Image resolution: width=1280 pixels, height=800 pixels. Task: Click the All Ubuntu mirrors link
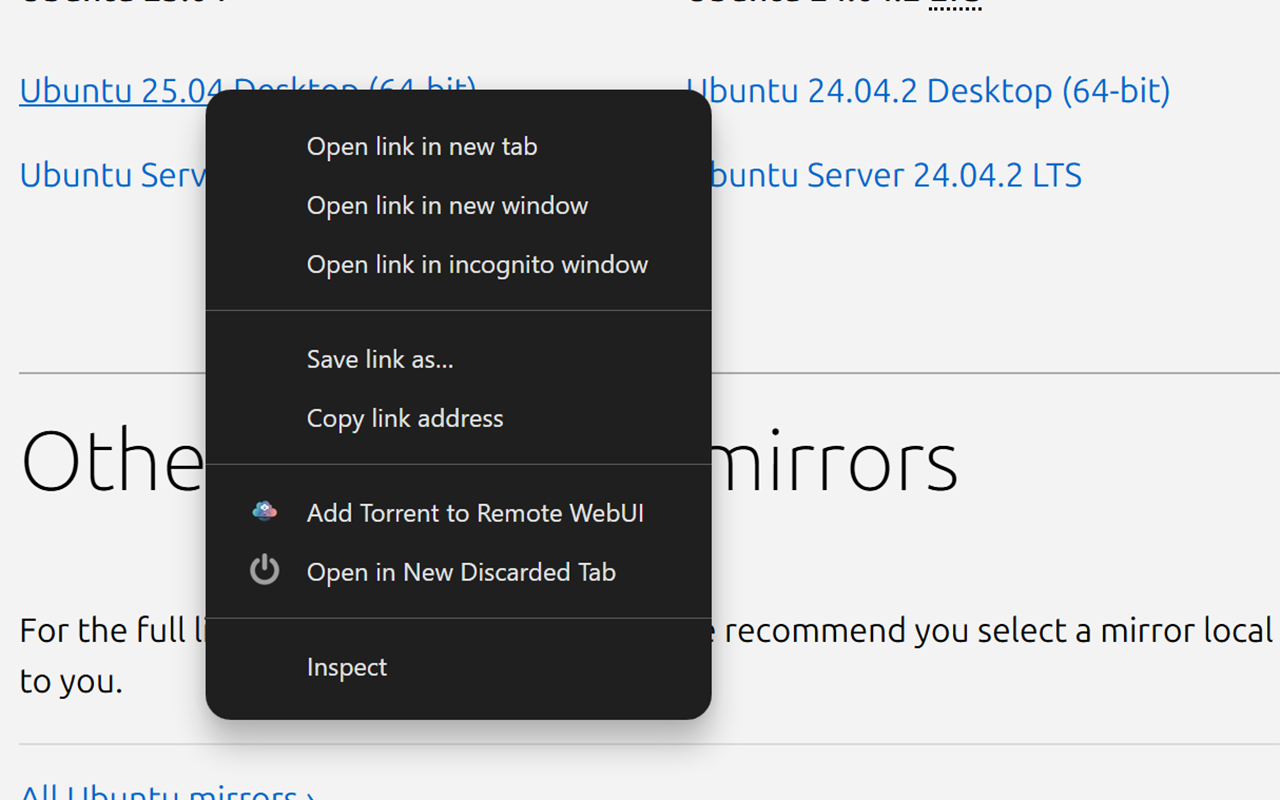click(160, 790)
